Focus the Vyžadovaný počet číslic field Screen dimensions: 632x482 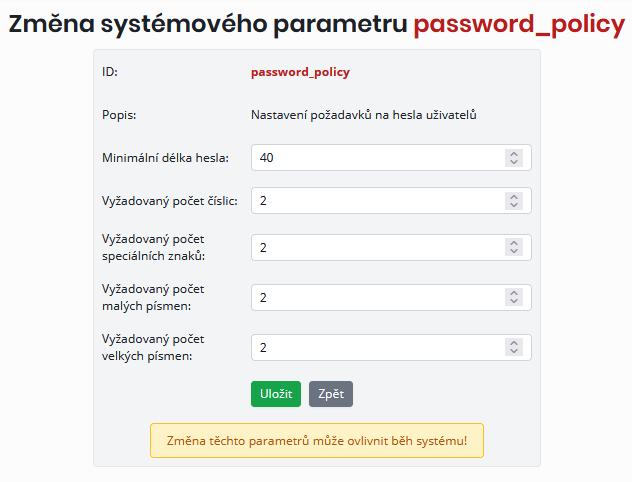tap(375, 201)
